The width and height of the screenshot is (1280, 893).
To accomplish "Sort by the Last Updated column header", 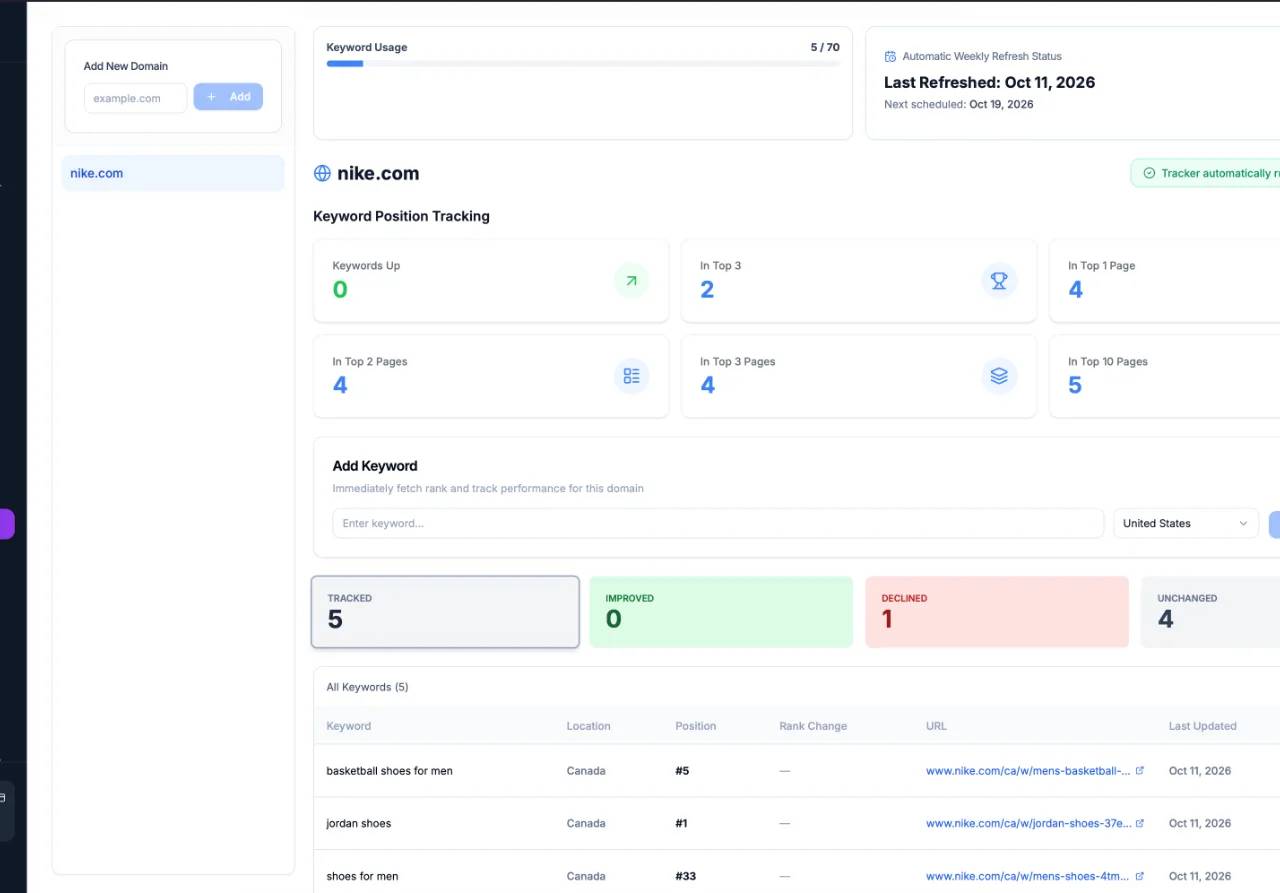I will [1202, 726].
